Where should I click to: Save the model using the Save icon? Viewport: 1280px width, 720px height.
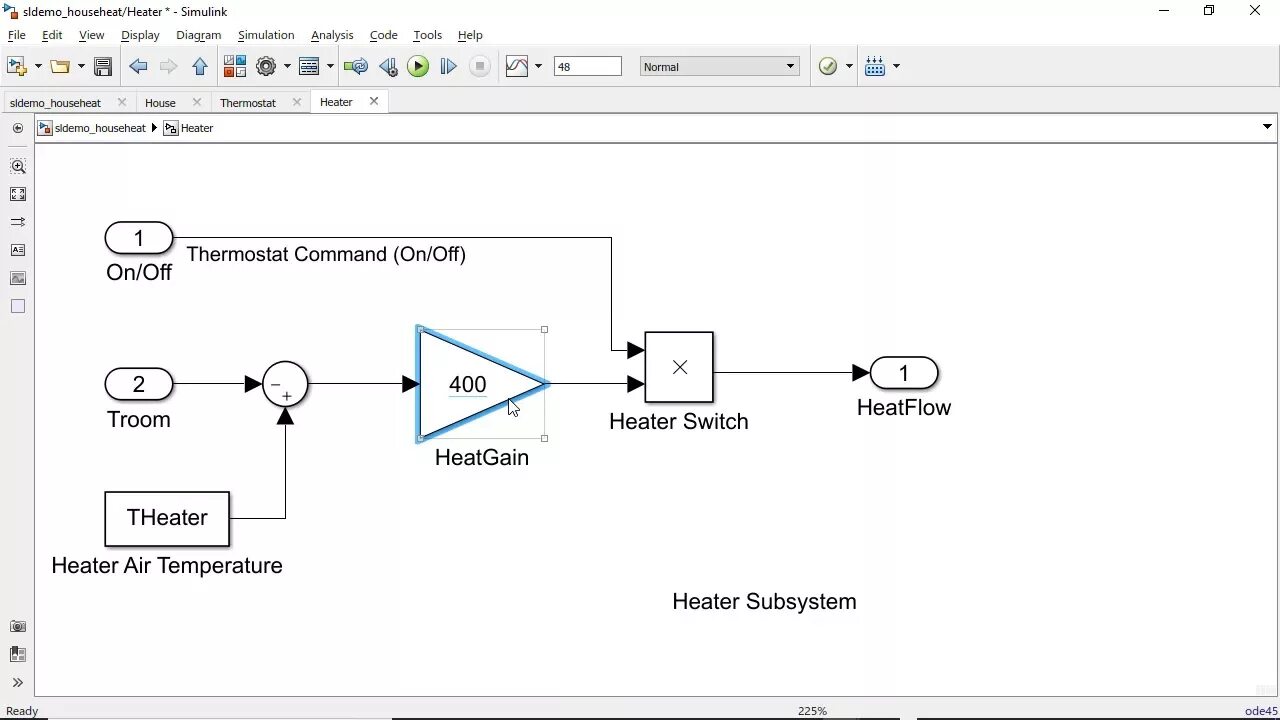point(103,66)
